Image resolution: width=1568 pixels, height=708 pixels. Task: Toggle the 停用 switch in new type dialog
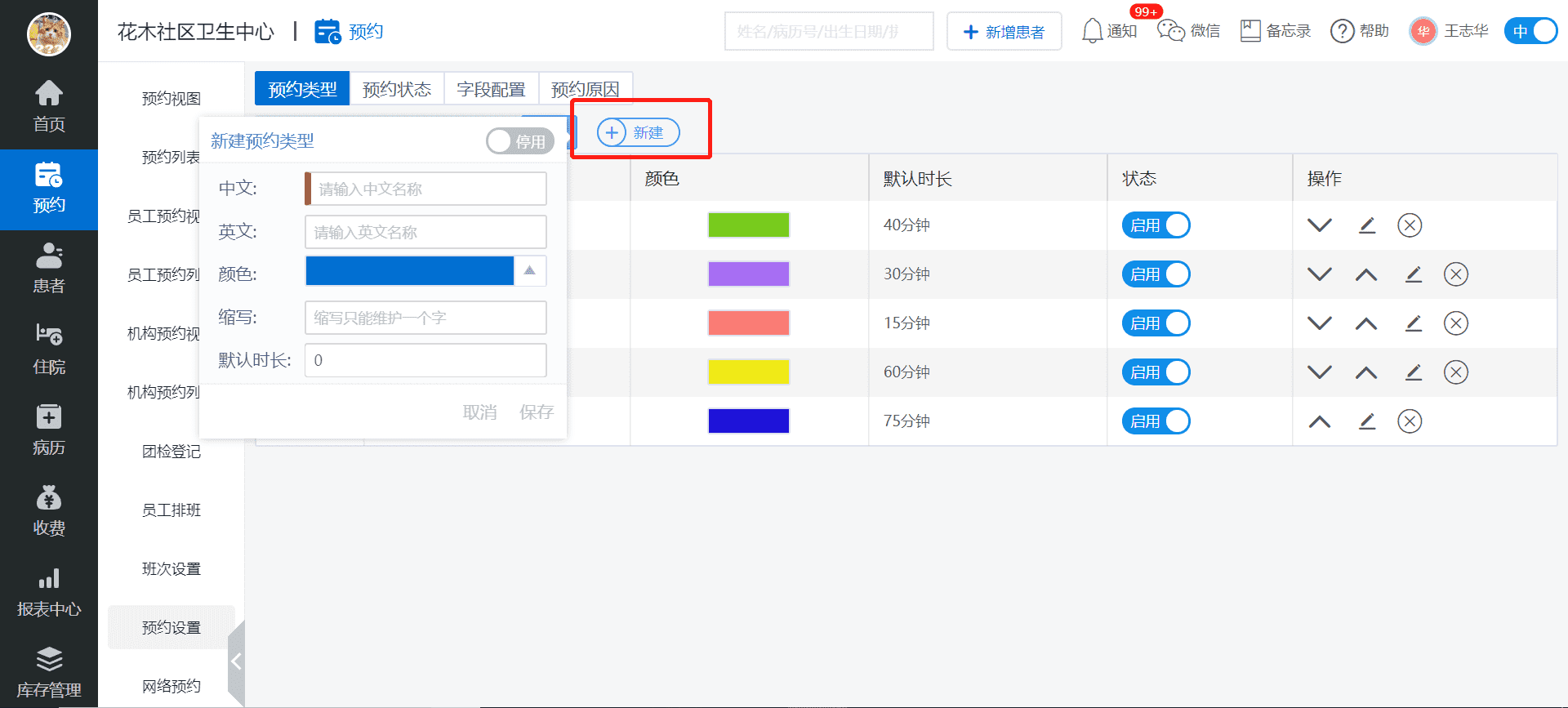point(520,141)
